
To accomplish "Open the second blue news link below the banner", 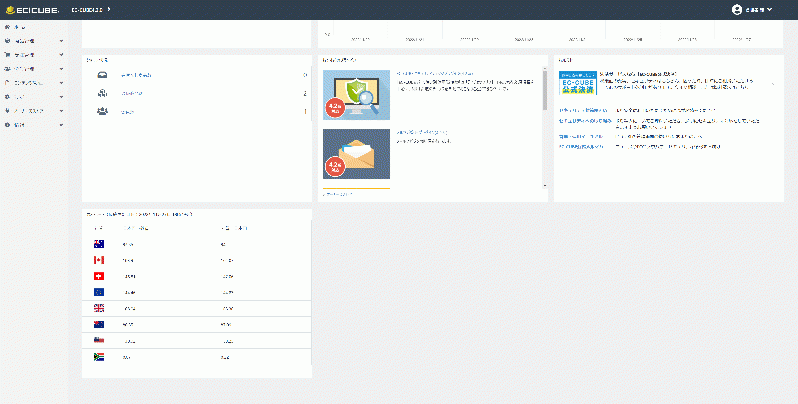I will [585, 121].
